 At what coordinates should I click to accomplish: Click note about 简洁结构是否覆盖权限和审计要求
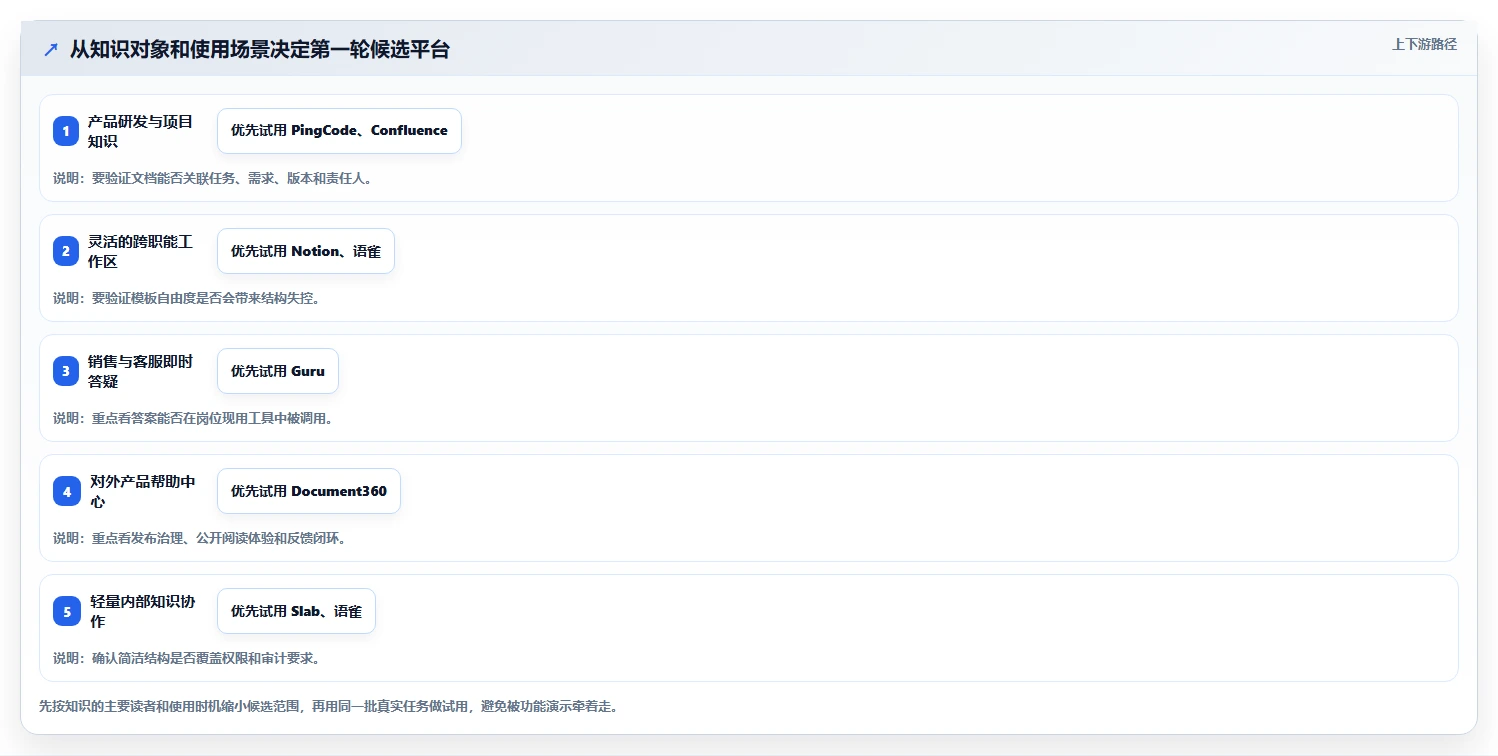click(186, 658)
